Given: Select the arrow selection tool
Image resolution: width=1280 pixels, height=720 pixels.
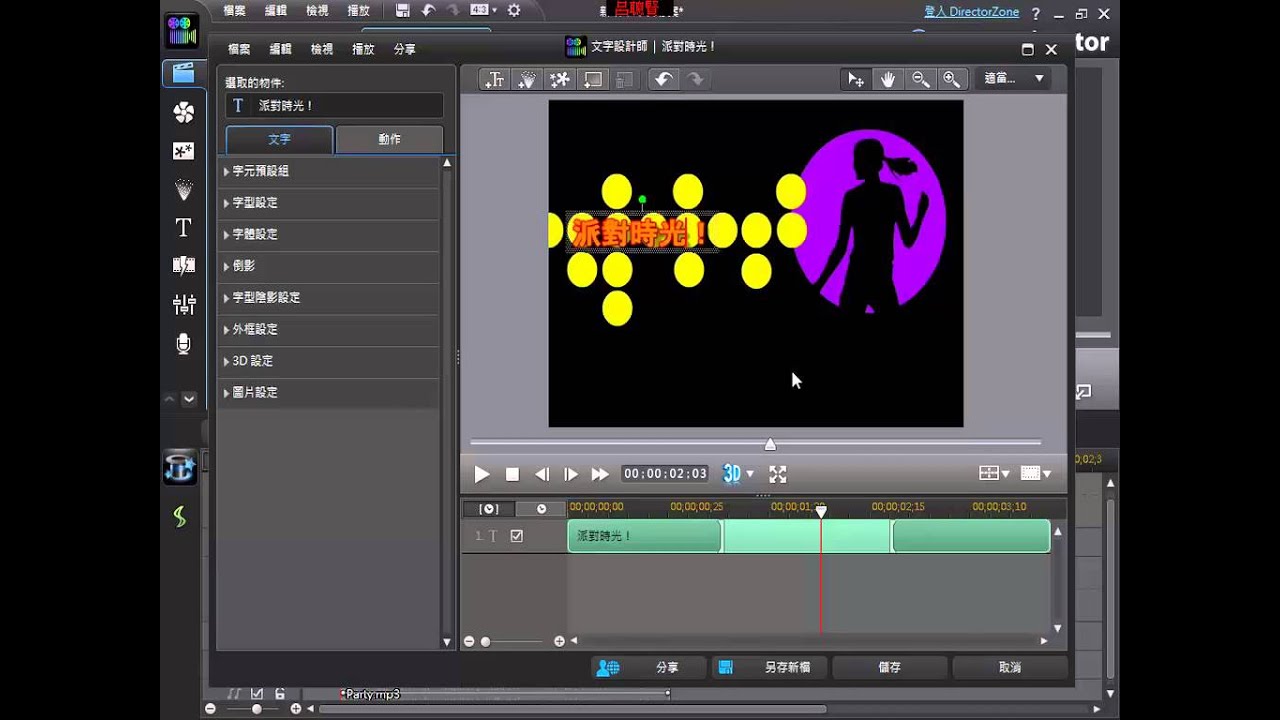Looking at the screenshot, I should click(x=856, y=79).
